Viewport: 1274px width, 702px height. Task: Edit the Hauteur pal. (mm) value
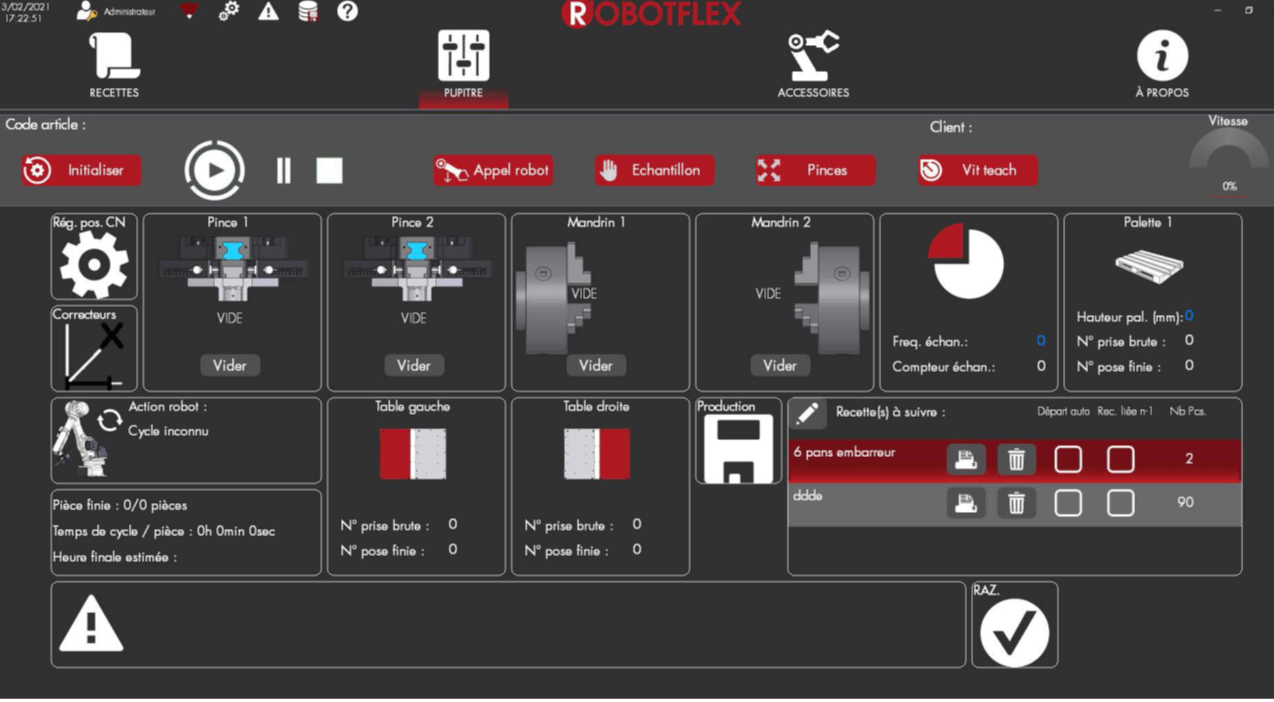pyautogui.click(x=1189, y=316)
